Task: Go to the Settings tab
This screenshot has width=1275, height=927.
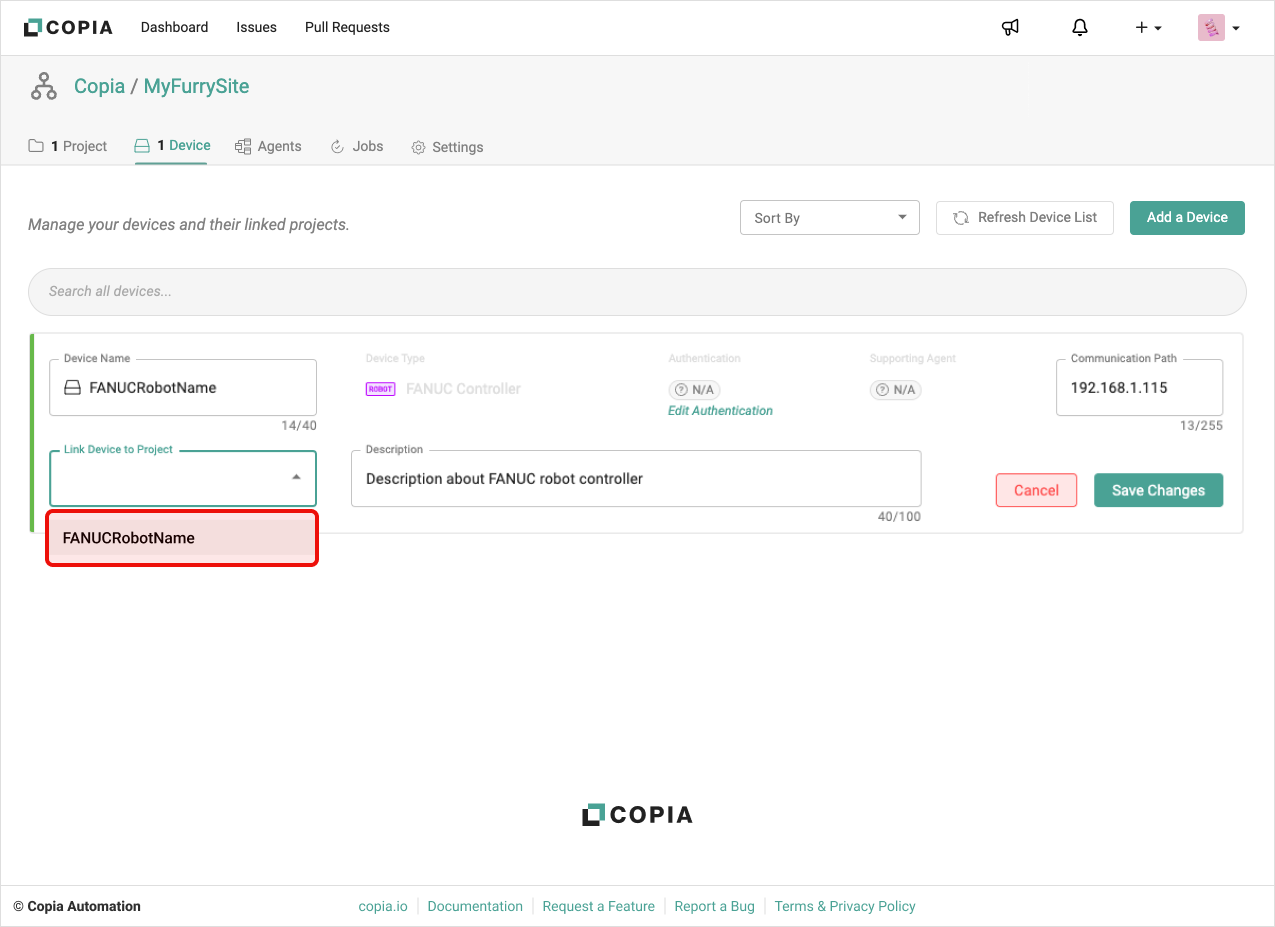Action: click(x=447, y=147)
